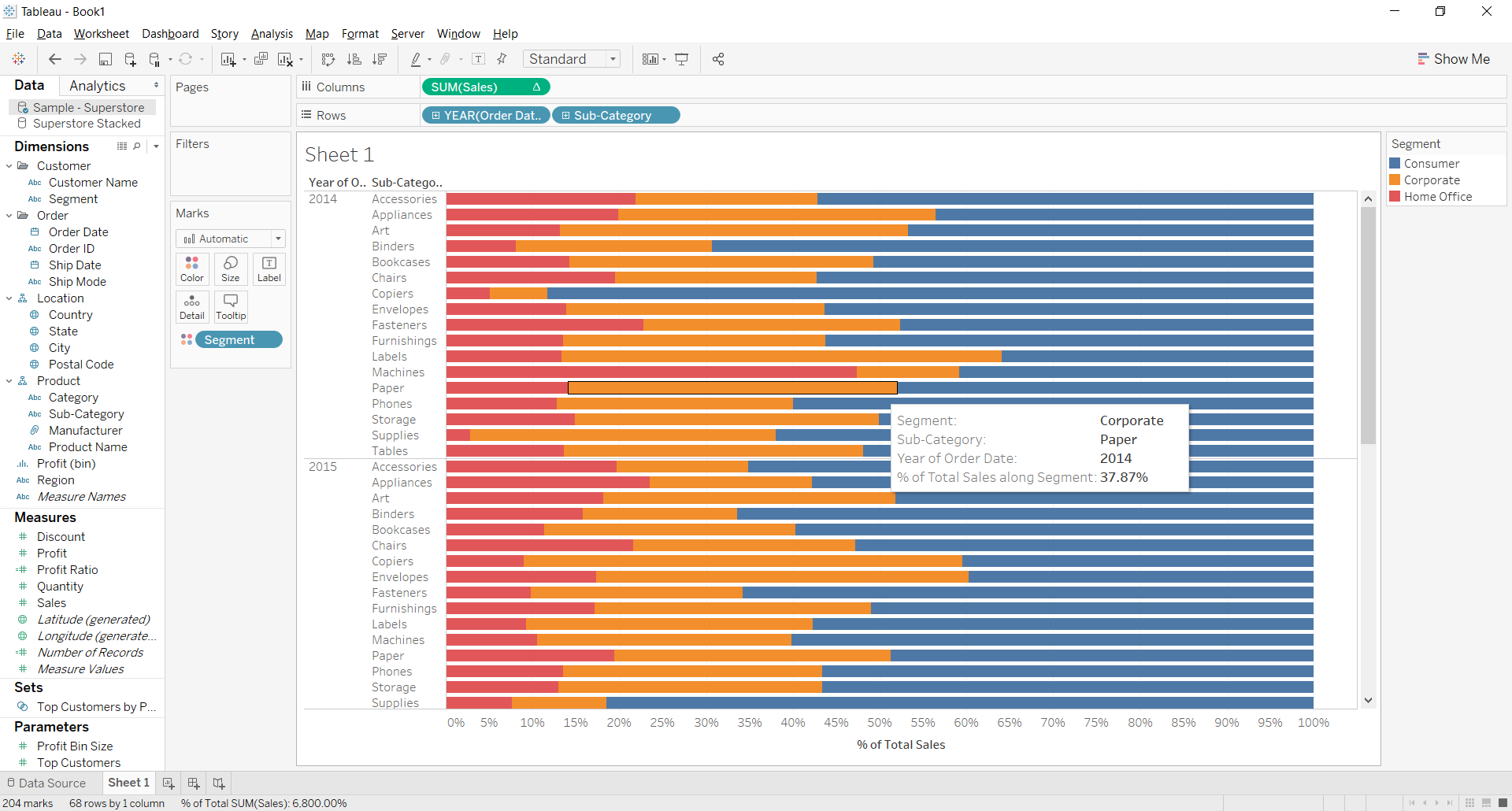The image size is (1512, 811).
Task: Toggle mark labels in toolbar
Action: (478, 58)
